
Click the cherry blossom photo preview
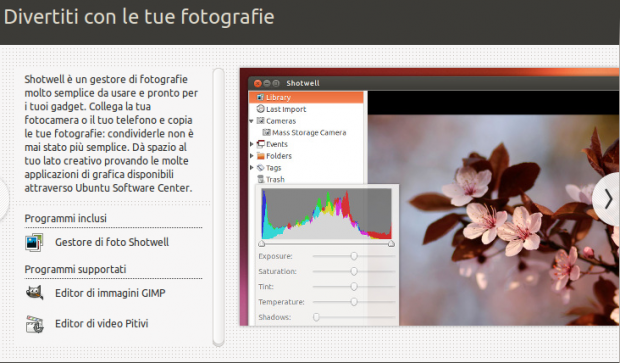pos(493,220)
